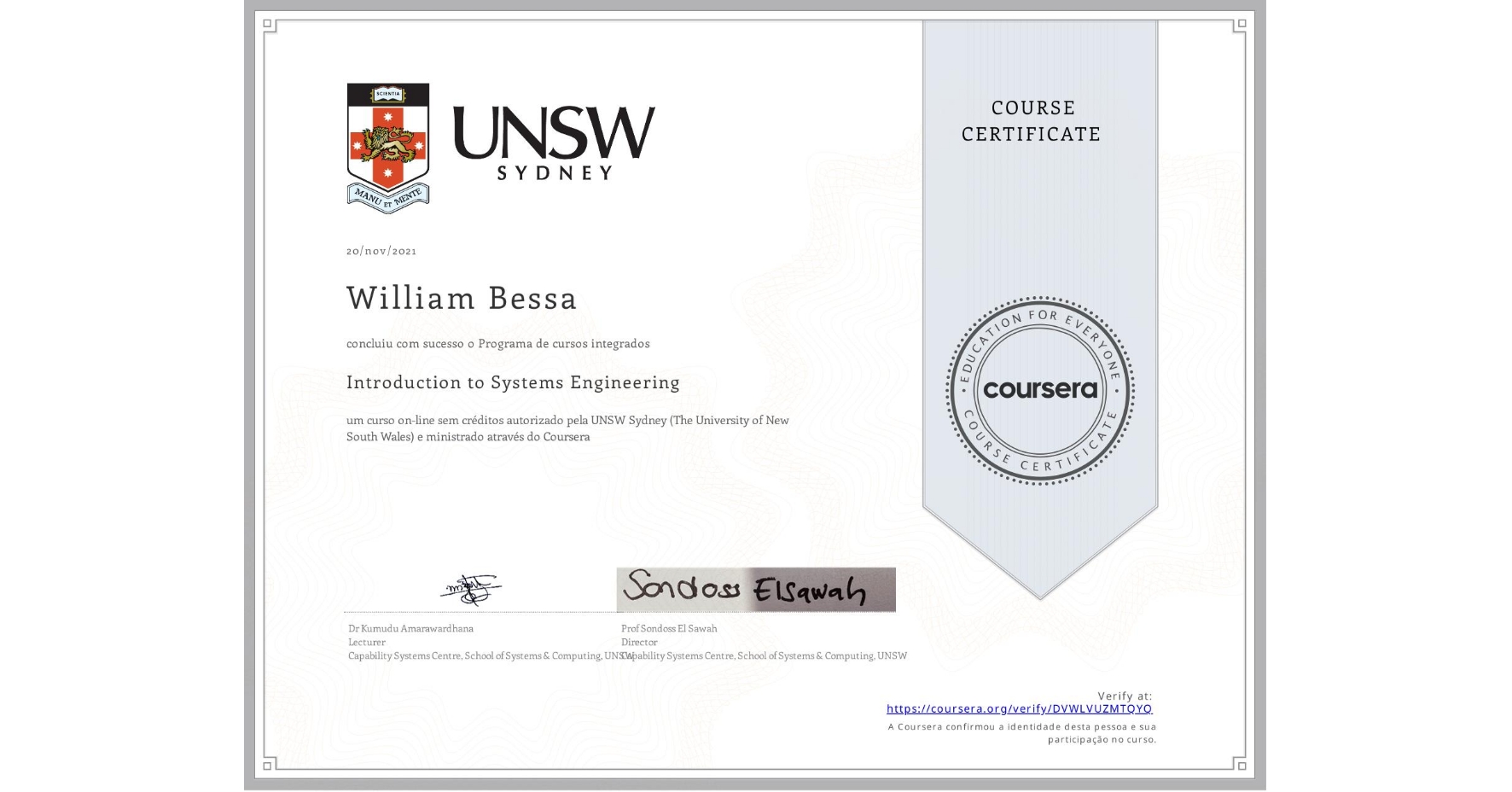The width and height of the screenshot is (1512, 792).
Task: Click the date 20/nov/2021
Action: 380,250
